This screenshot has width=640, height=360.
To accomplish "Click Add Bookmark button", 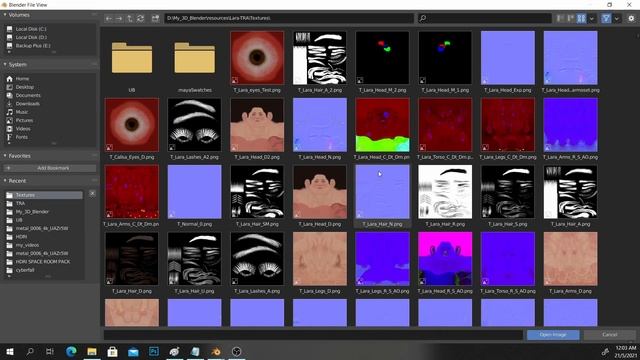I will click(50, 168).
